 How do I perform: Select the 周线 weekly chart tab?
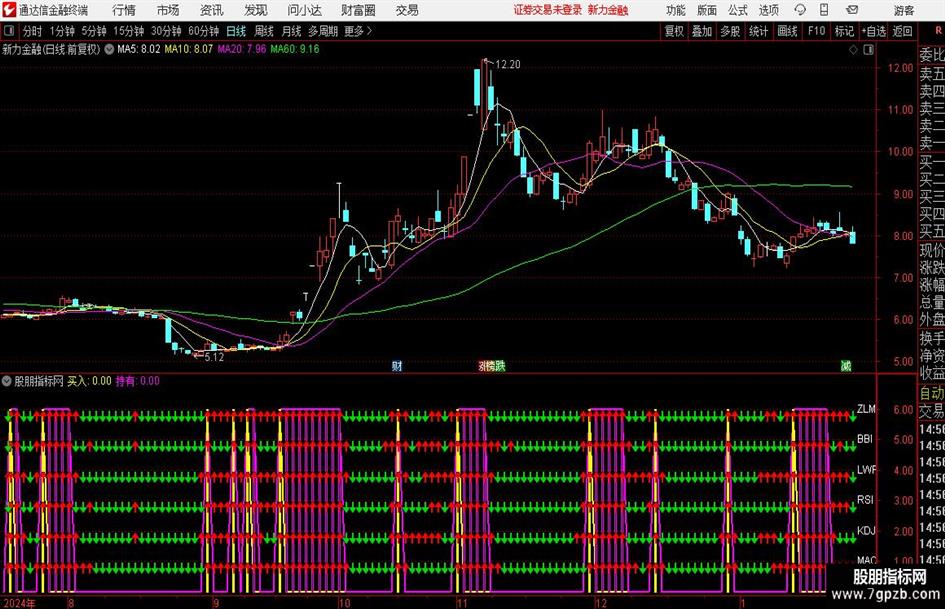tap(264, 31)
